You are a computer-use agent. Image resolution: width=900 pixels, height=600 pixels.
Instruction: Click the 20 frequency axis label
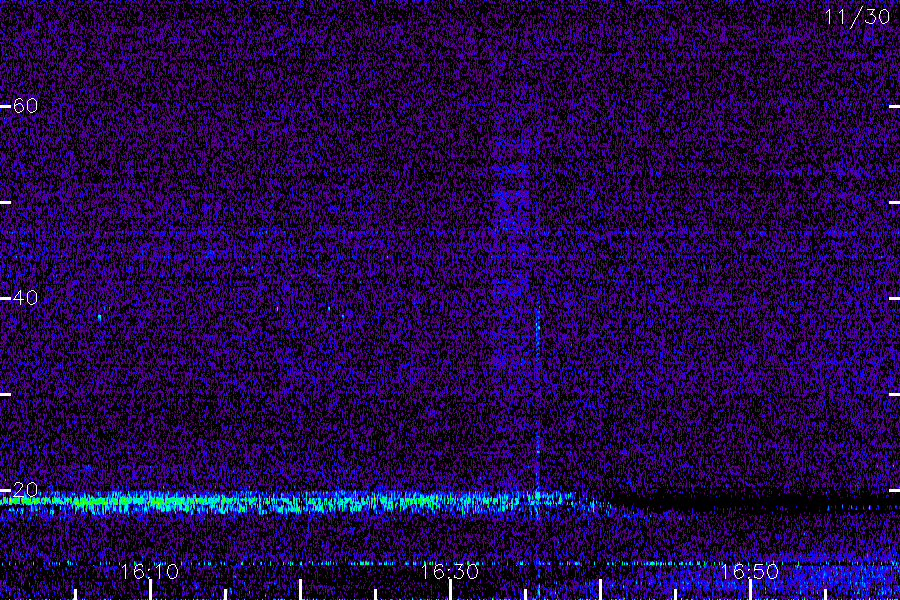pyautogui.click(x=25, y=489)
